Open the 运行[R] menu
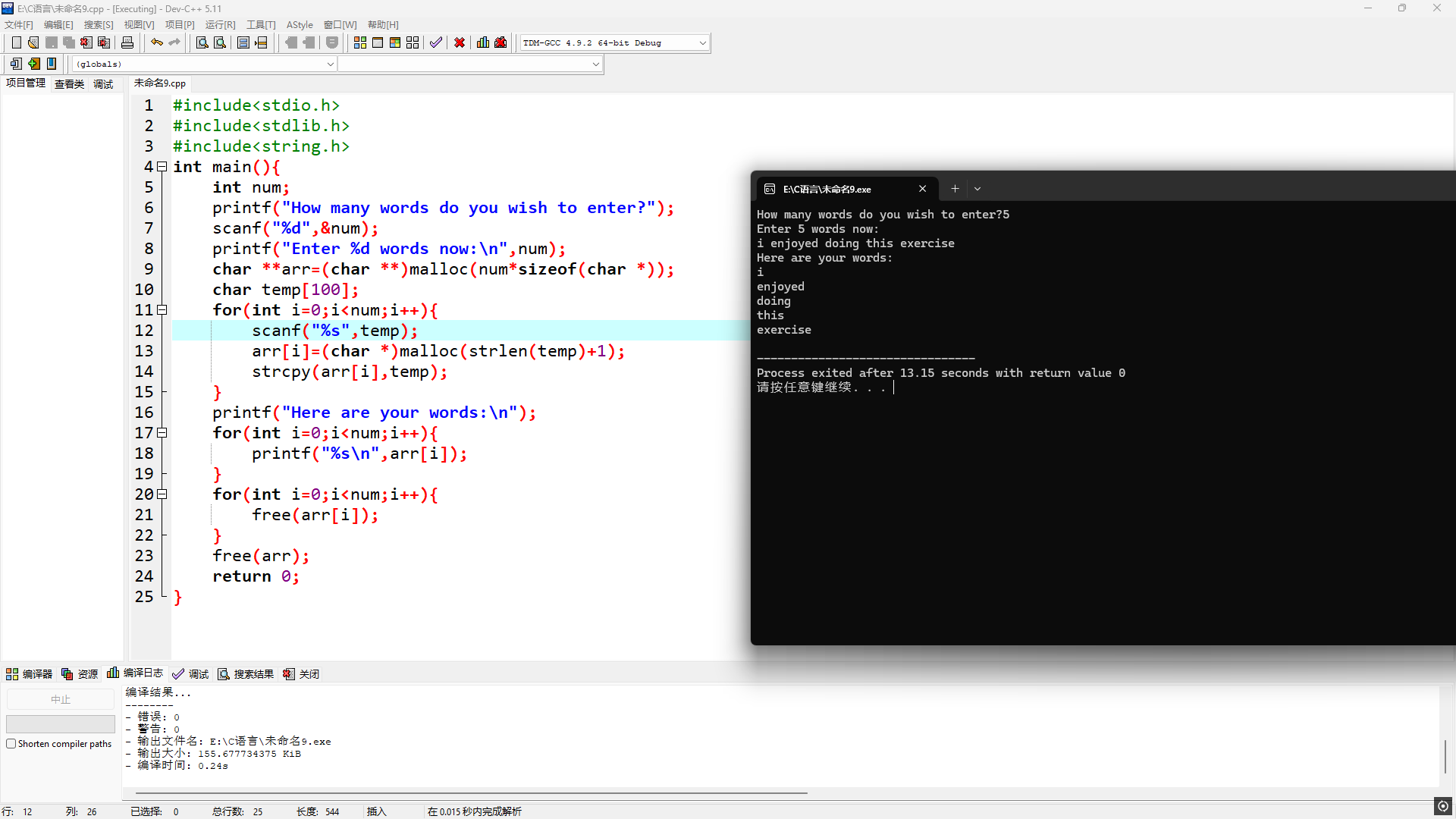This screenshot has width=1456, height=819. [220, 24]
